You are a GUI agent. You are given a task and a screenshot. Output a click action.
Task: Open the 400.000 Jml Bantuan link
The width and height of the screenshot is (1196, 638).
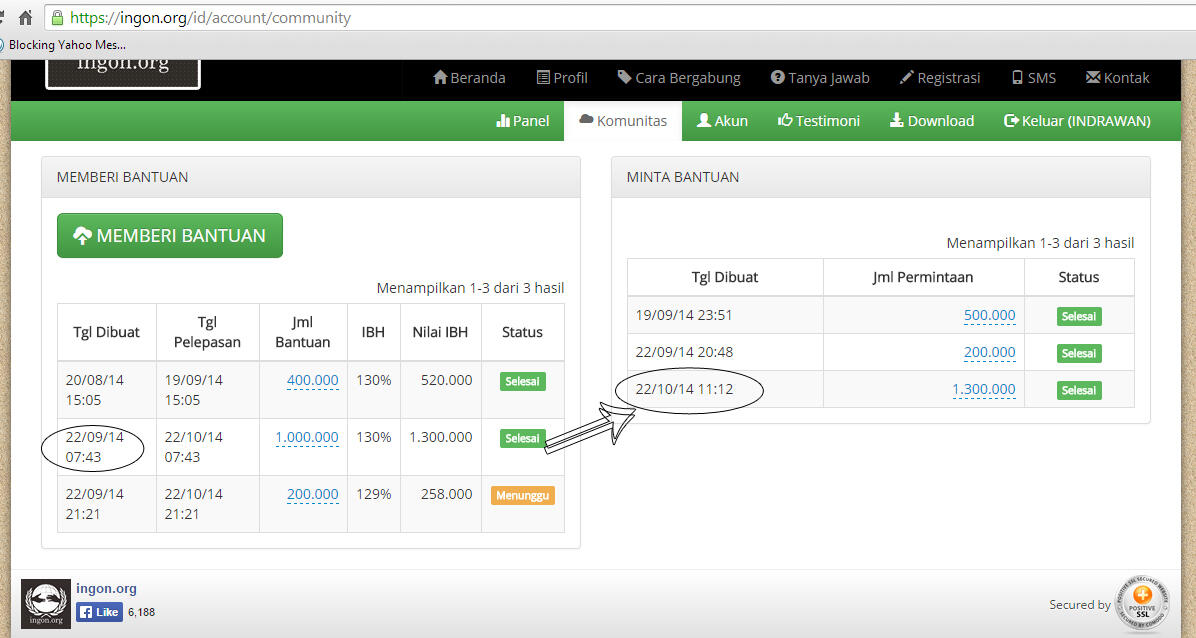click(313, 380)
